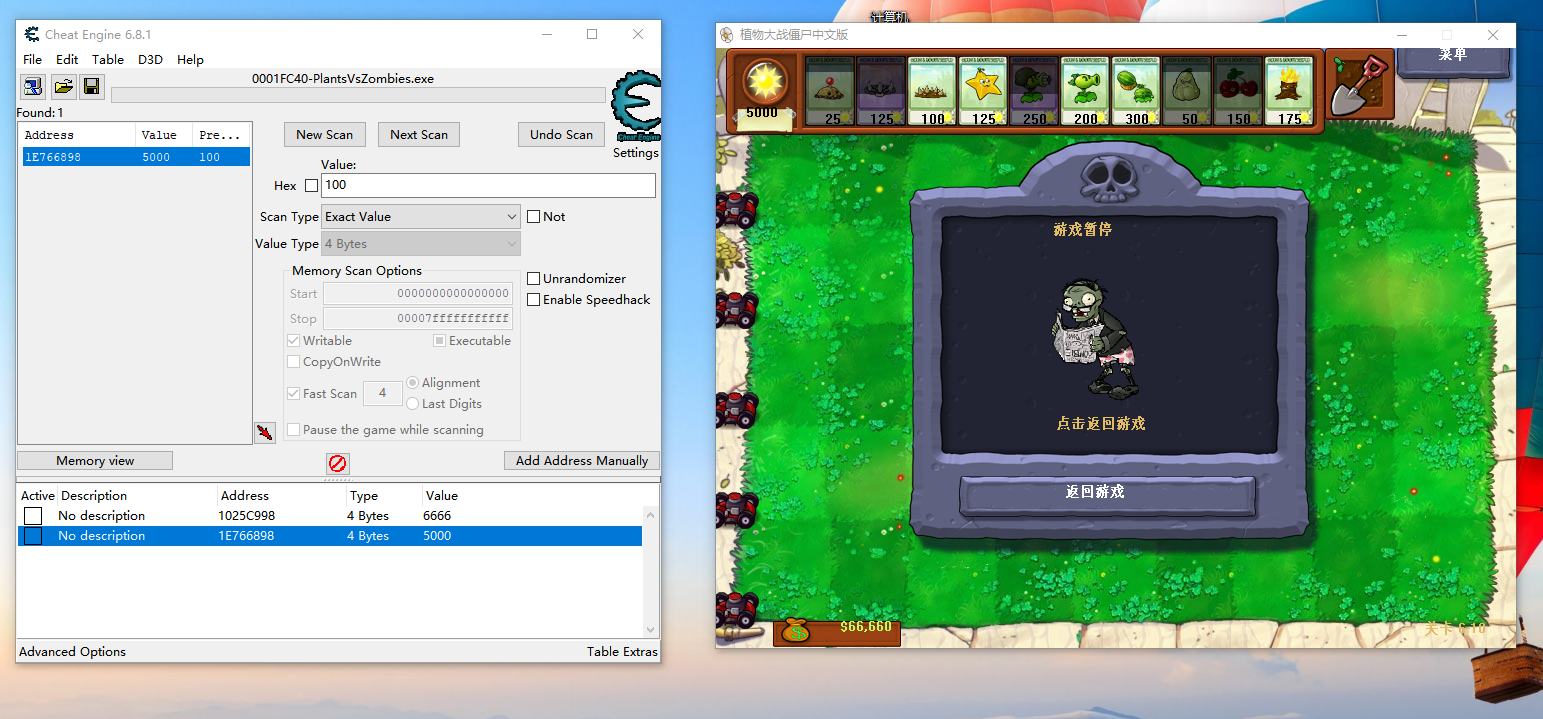The height and width of the screenshot is (719, 1543).
Task: Pick the Spikeweed seed packet costing 100
Action: pos(932,91)
